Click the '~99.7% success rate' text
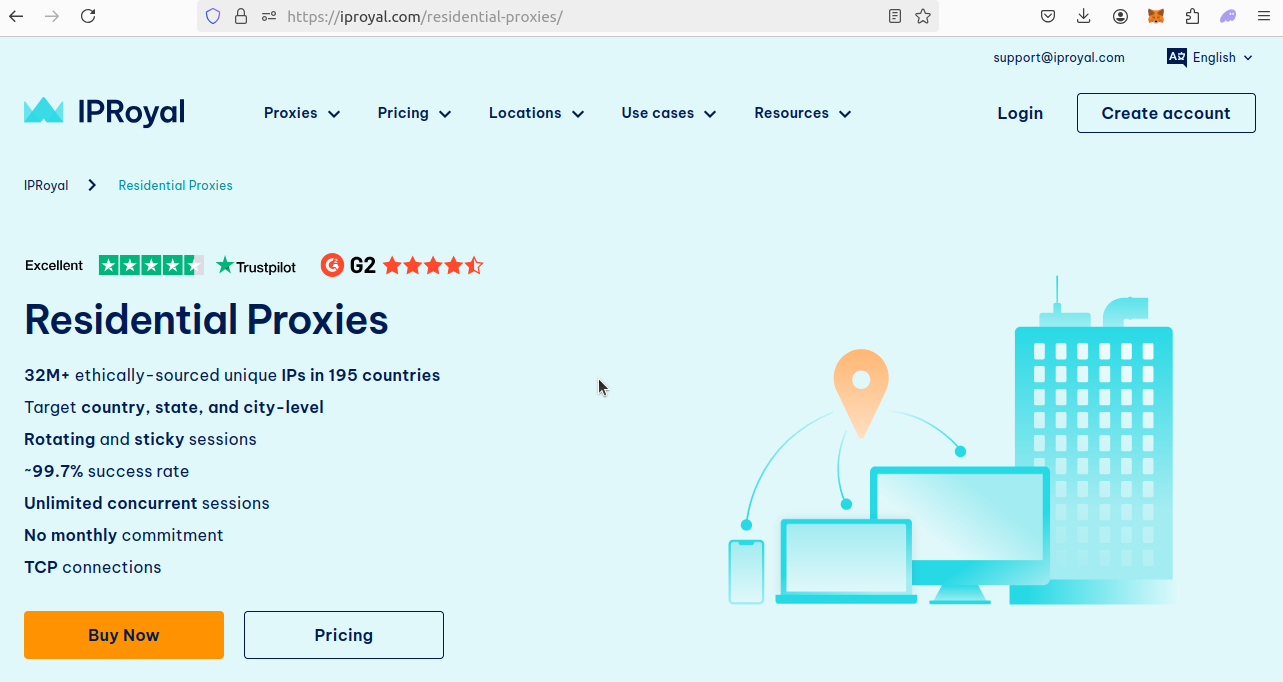 [106, 471]
